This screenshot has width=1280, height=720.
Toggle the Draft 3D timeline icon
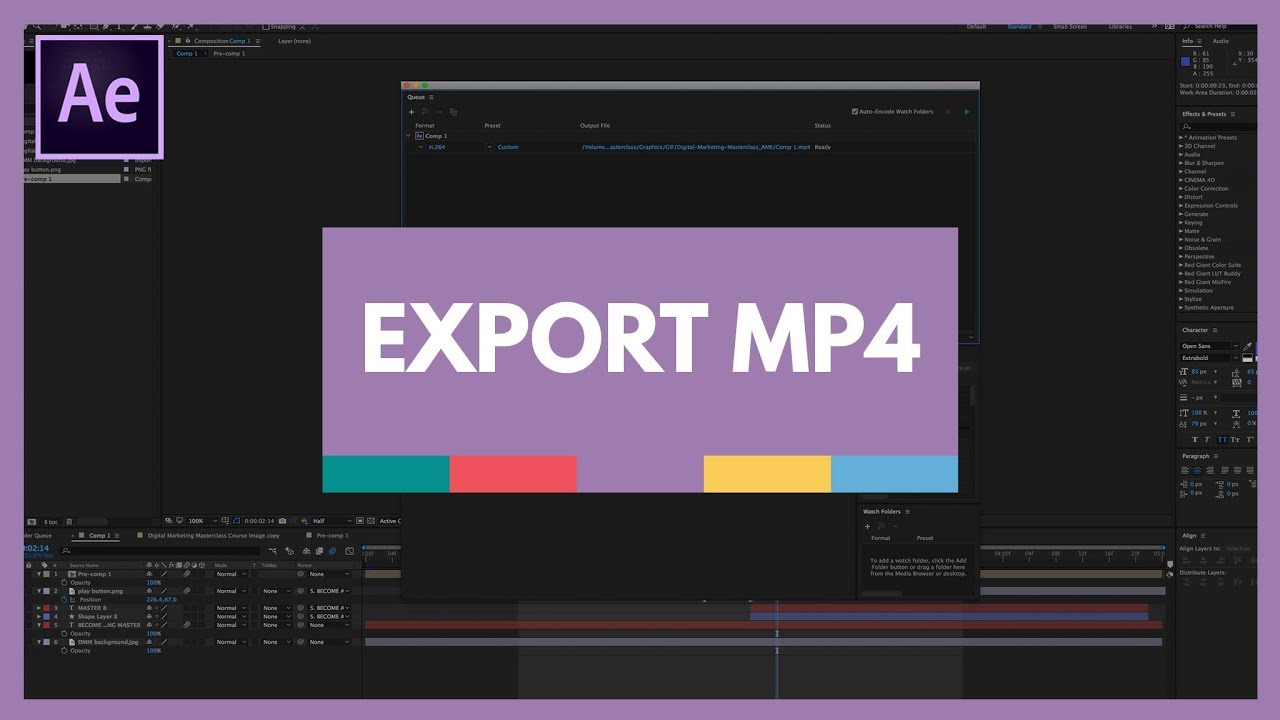click(x=290, y=551)
